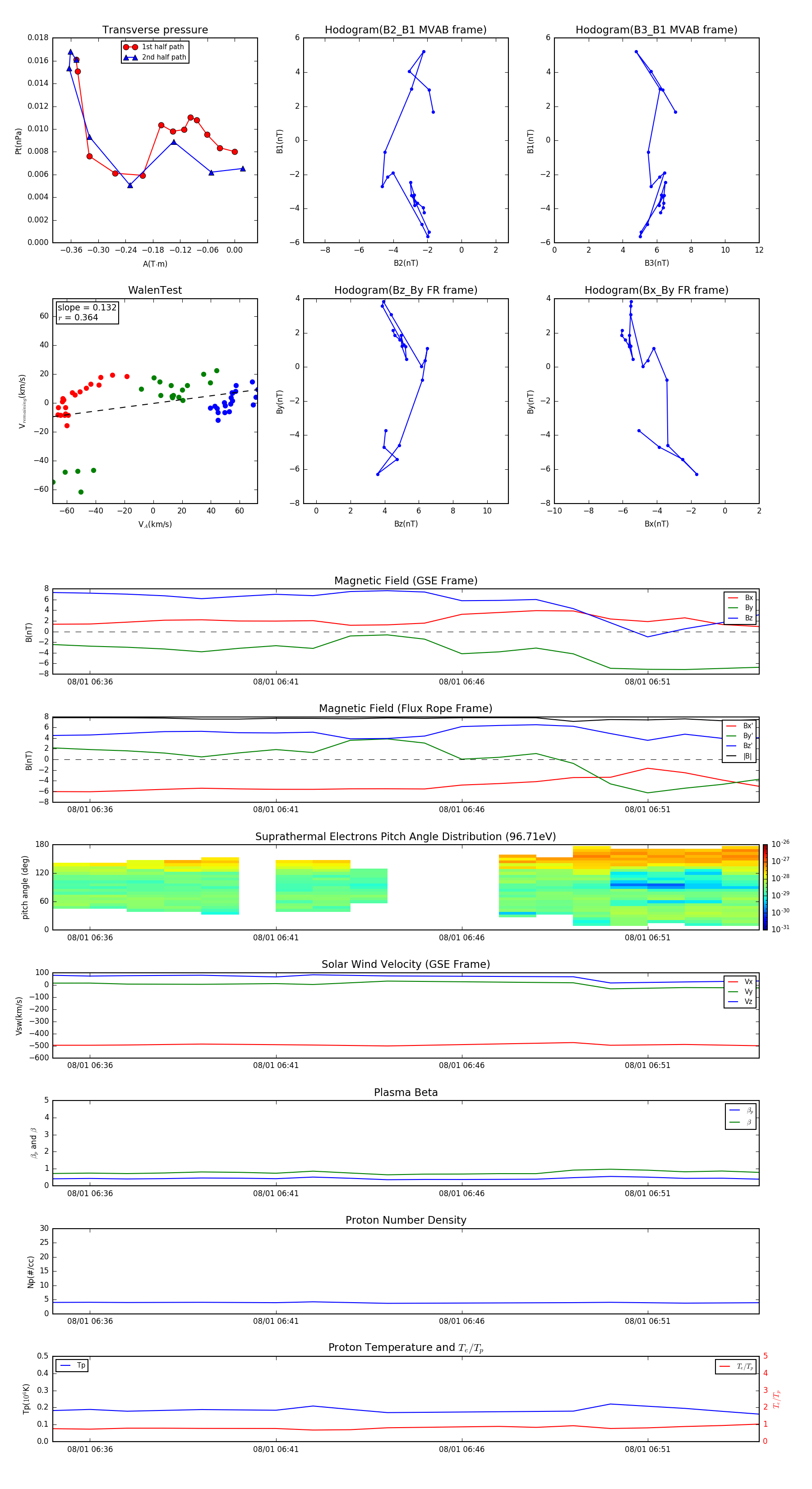
Task: Select the red "Te/Tp" legend entry
Action: (736, 1366)
